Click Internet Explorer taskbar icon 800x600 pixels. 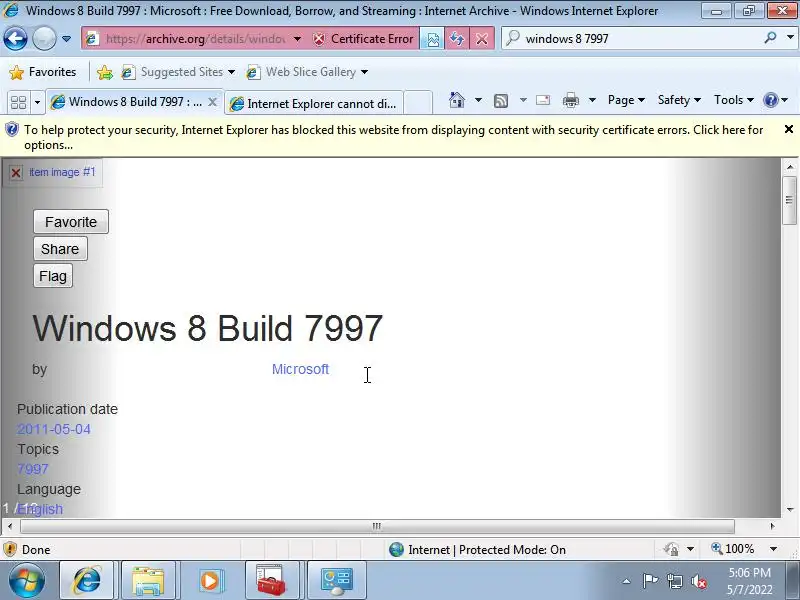(x=87, y=580)
